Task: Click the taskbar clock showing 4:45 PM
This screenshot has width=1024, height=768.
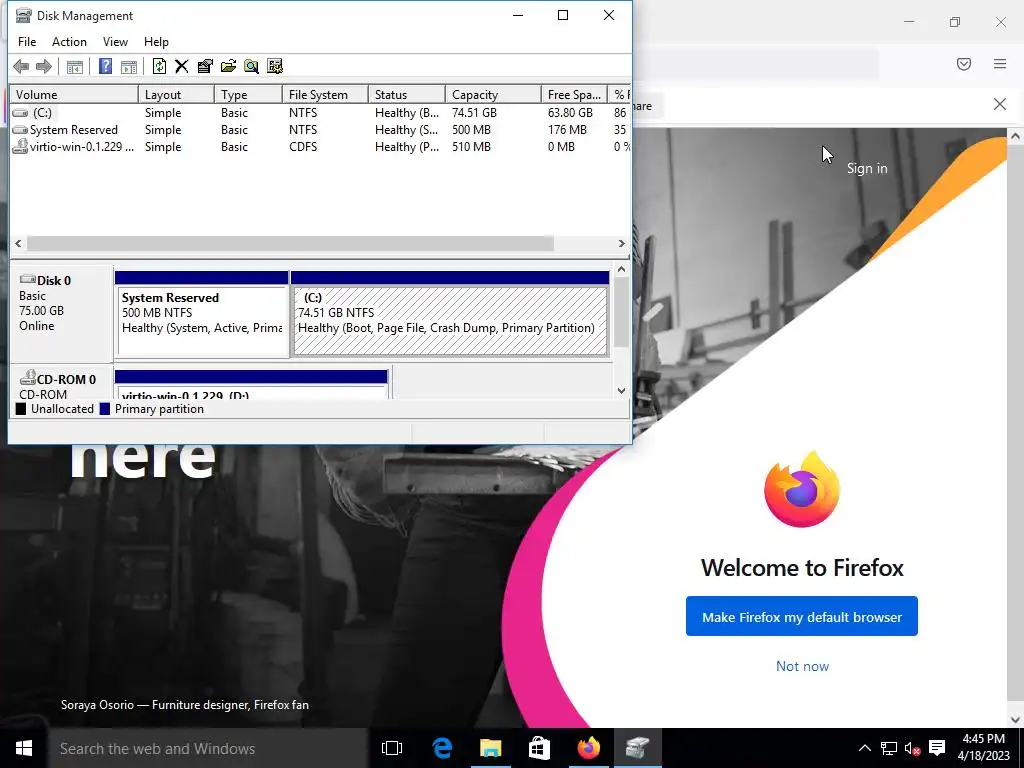Action: pos(984,748)
